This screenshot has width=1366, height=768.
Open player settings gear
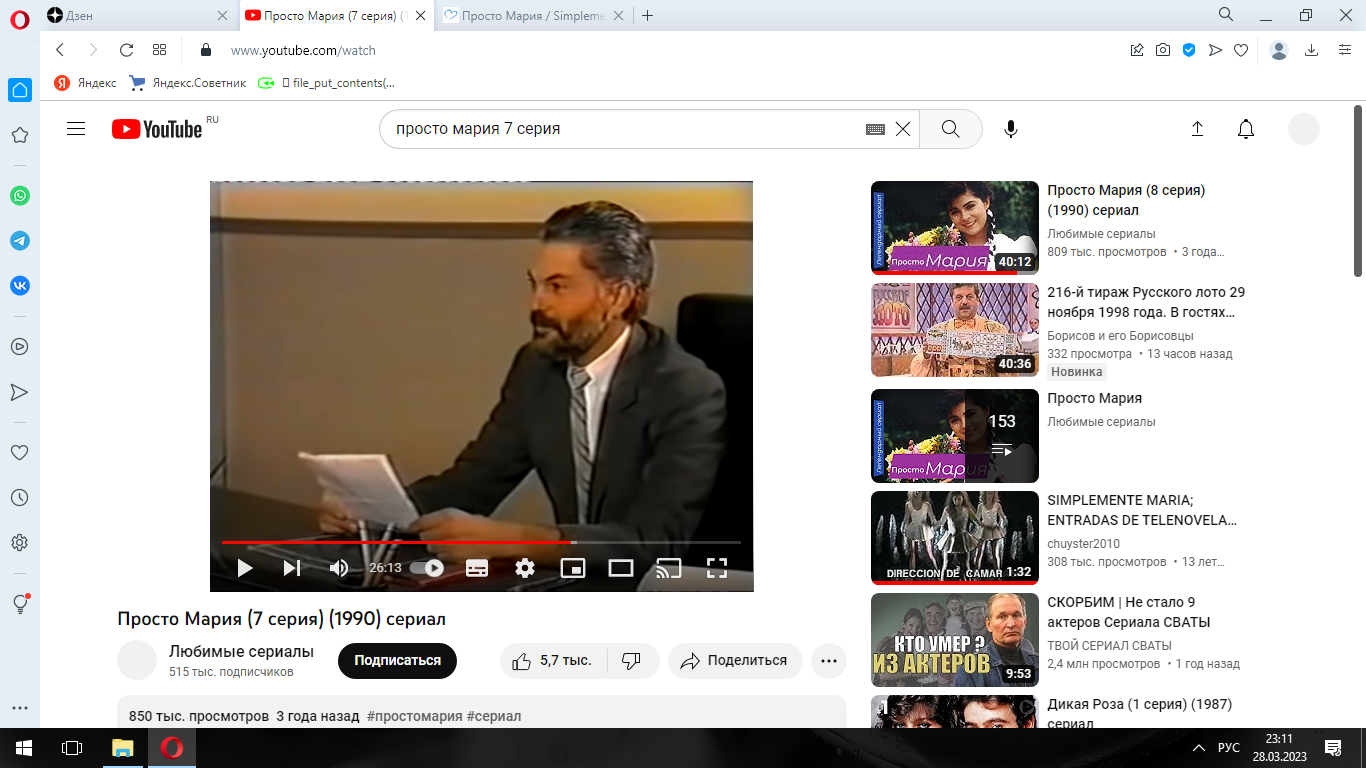525,568
